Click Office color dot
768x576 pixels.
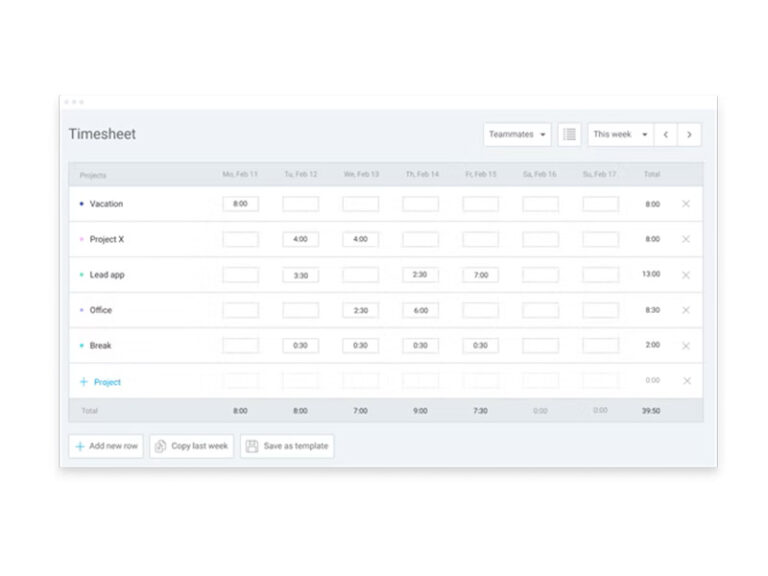pyautogui.click(x=81, y=310)
